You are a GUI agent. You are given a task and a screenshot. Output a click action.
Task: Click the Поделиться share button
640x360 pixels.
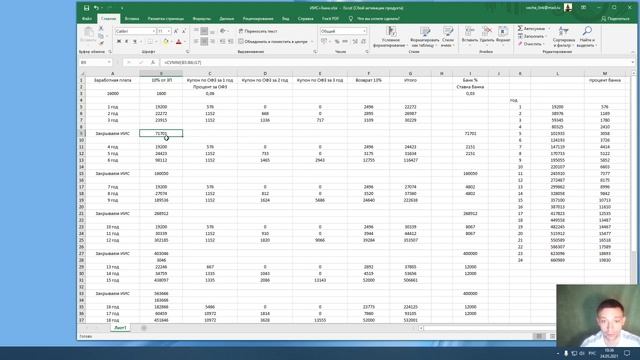615,18
